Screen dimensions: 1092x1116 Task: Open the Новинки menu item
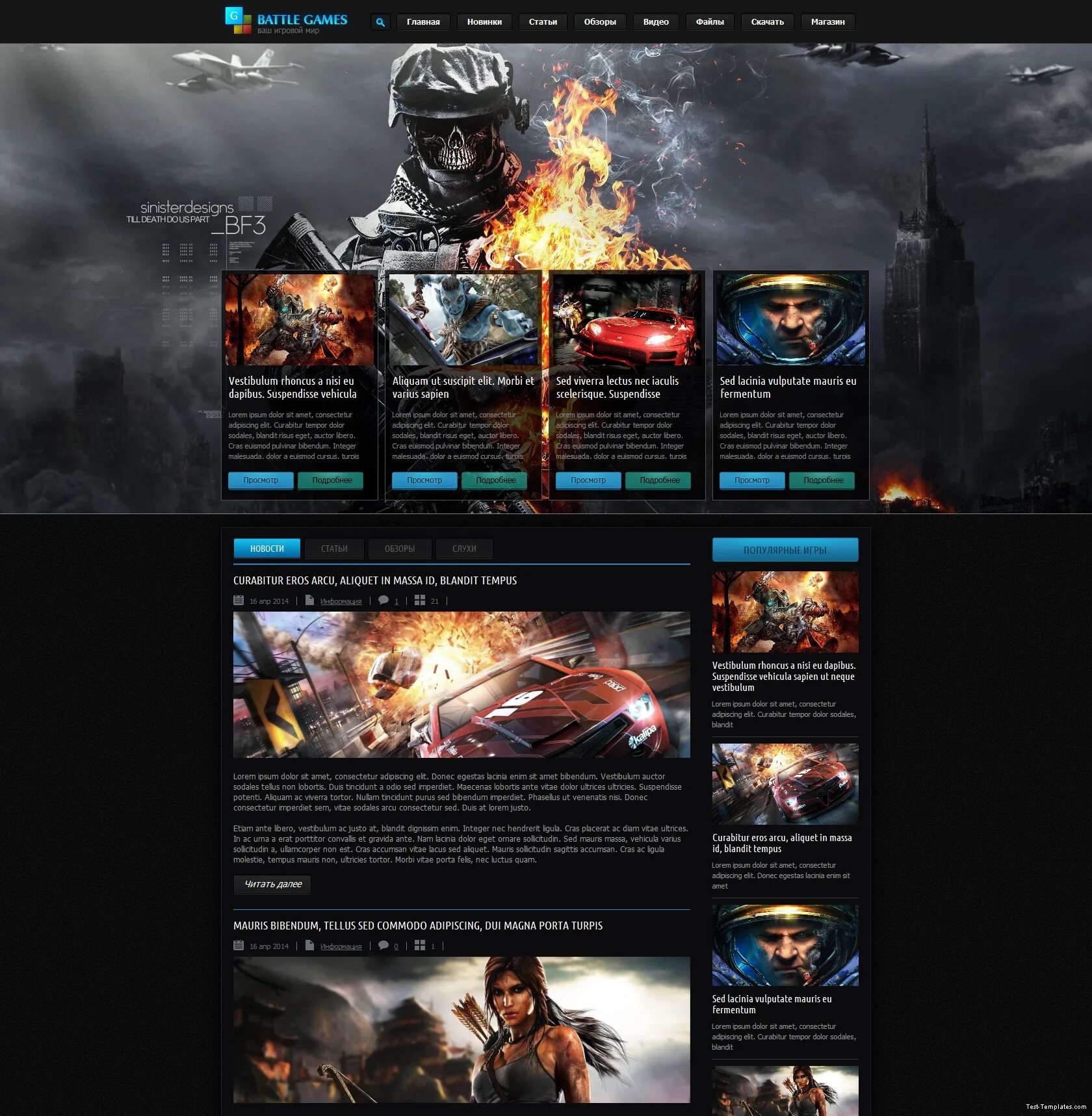tap(484, 22)
